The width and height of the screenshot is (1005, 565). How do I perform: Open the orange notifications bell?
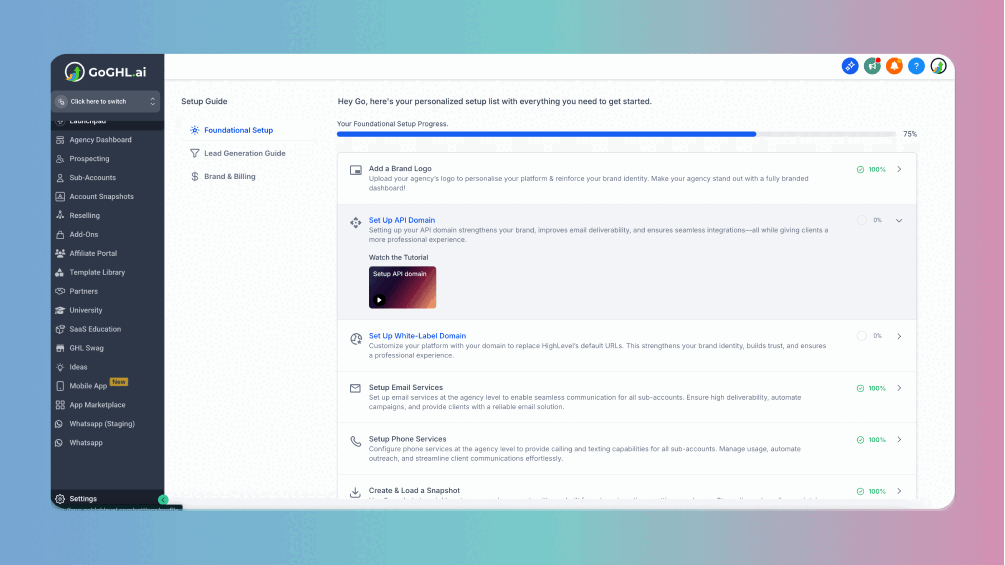pos(894,66)
